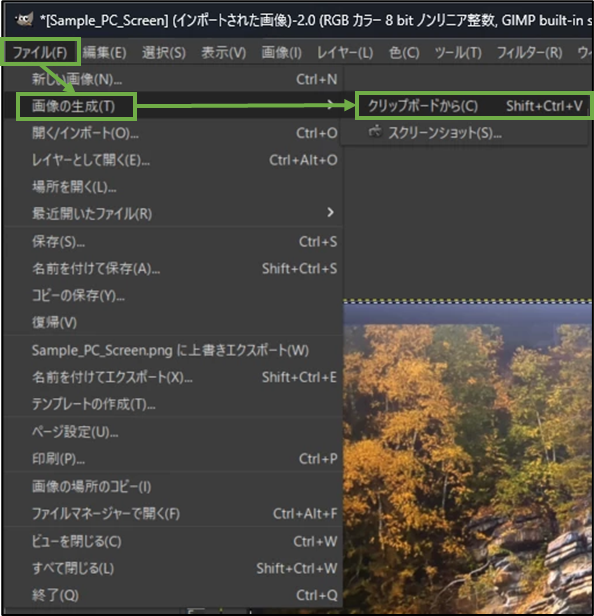The height and width of the screenshot is (616, 594).
Task: Select クリップボードから(C) in the submenu
Action: tap(474, 106)
